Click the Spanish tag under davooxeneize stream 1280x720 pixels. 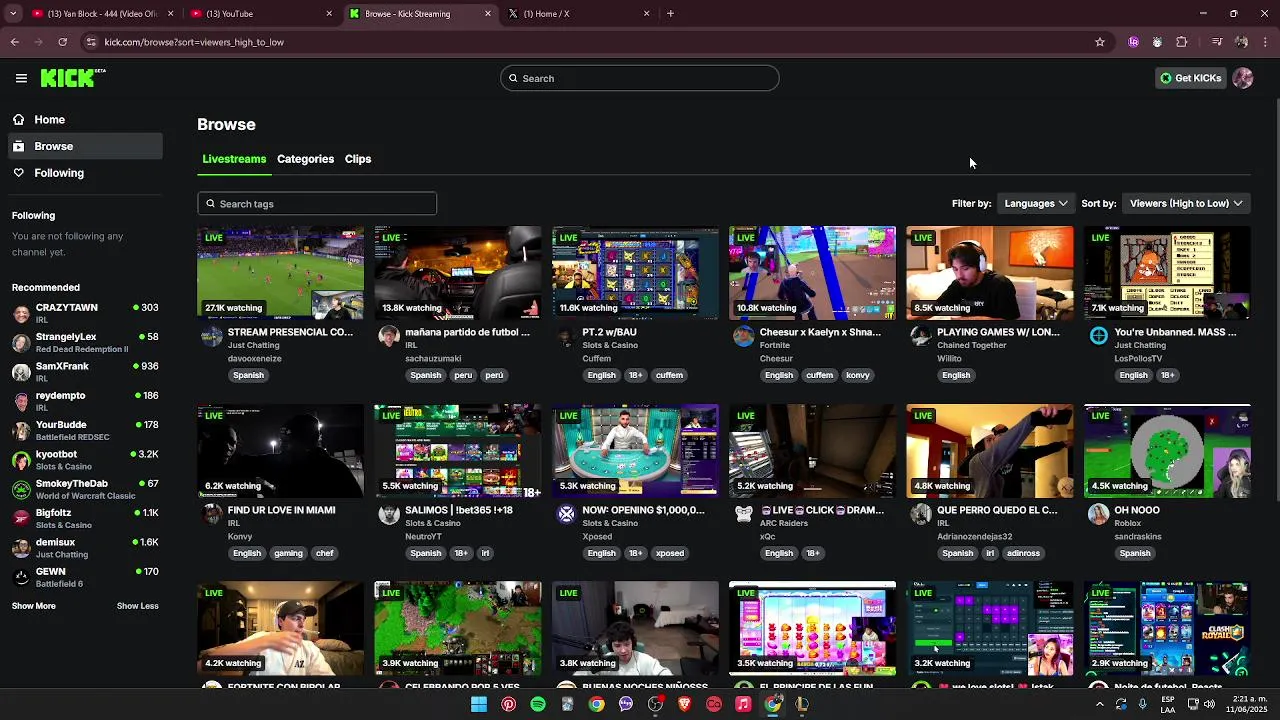coord(248,375)
